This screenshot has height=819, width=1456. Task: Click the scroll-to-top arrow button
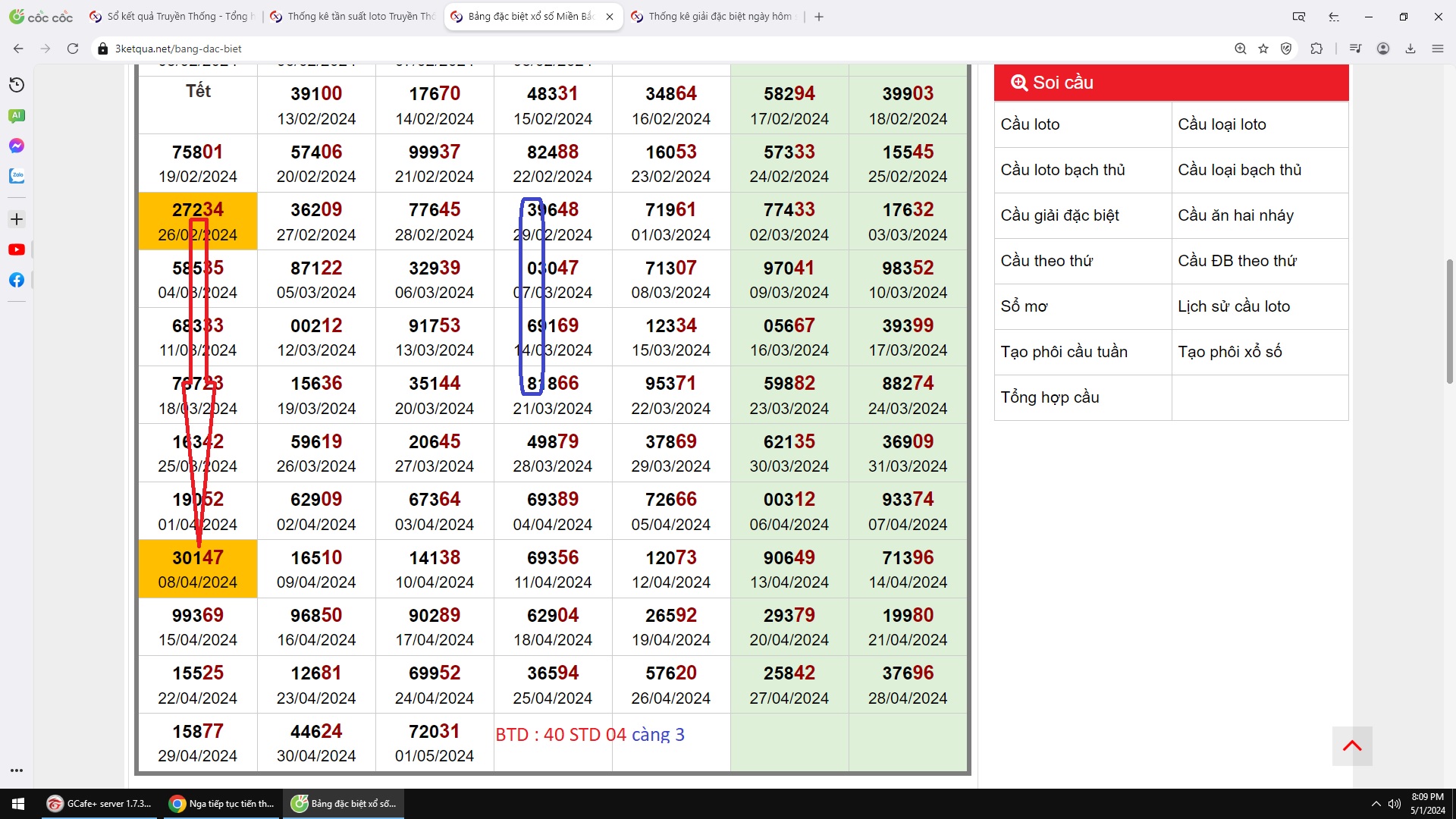[x=1352, y=746]
